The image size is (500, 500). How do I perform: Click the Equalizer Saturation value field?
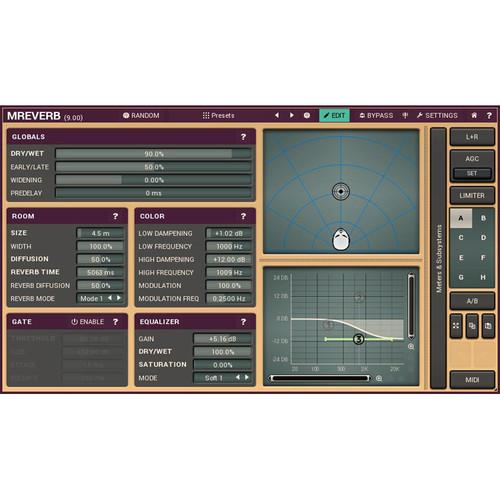(x=222, y=365)
